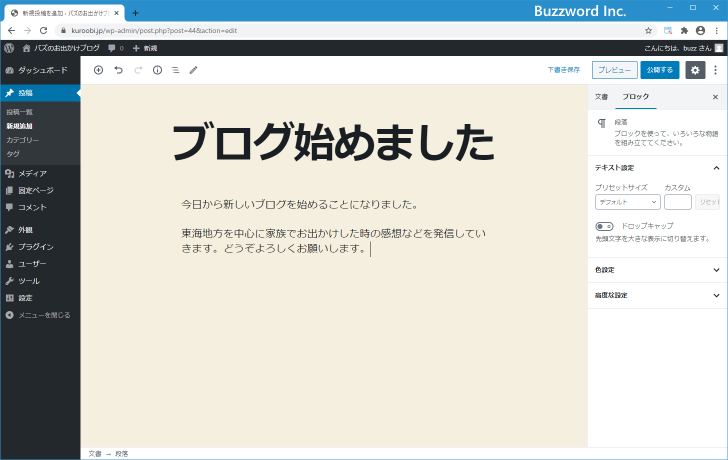The image size is (728, 460).
Task: Click the こんにちは、buzz さん account menu
Action: pyautogui.click(x=683, y=48)
